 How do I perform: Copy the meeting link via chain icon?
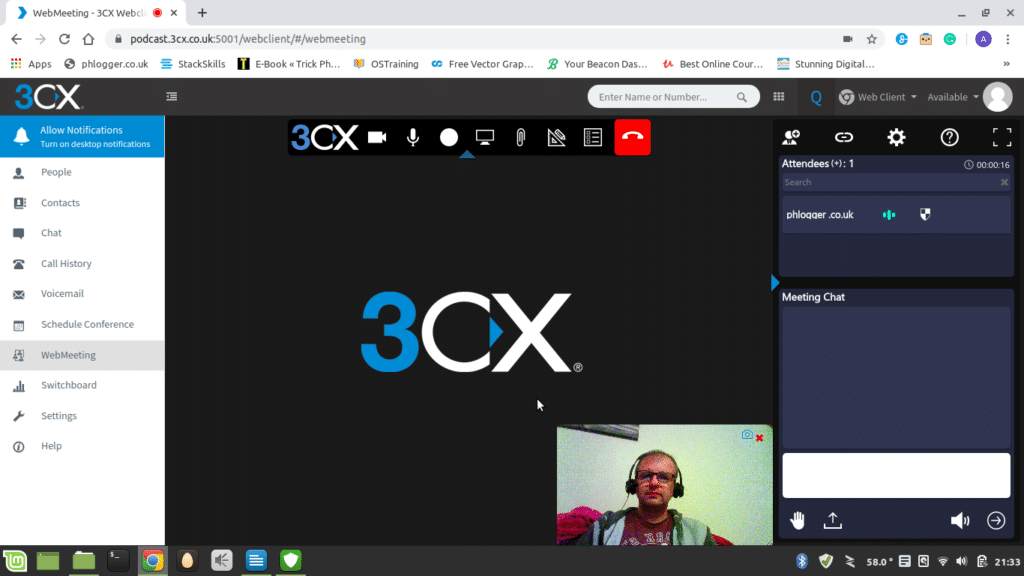pos(844,137)
